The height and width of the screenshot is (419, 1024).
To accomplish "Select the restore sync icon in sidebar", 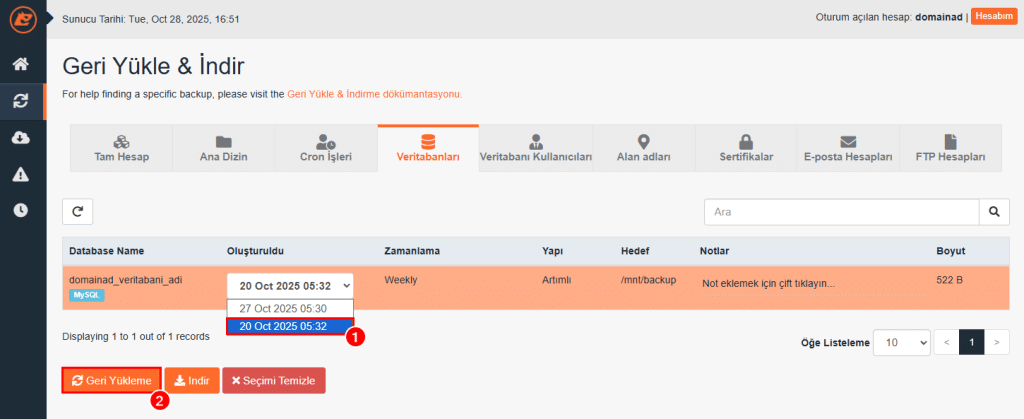I will [21, 101].
